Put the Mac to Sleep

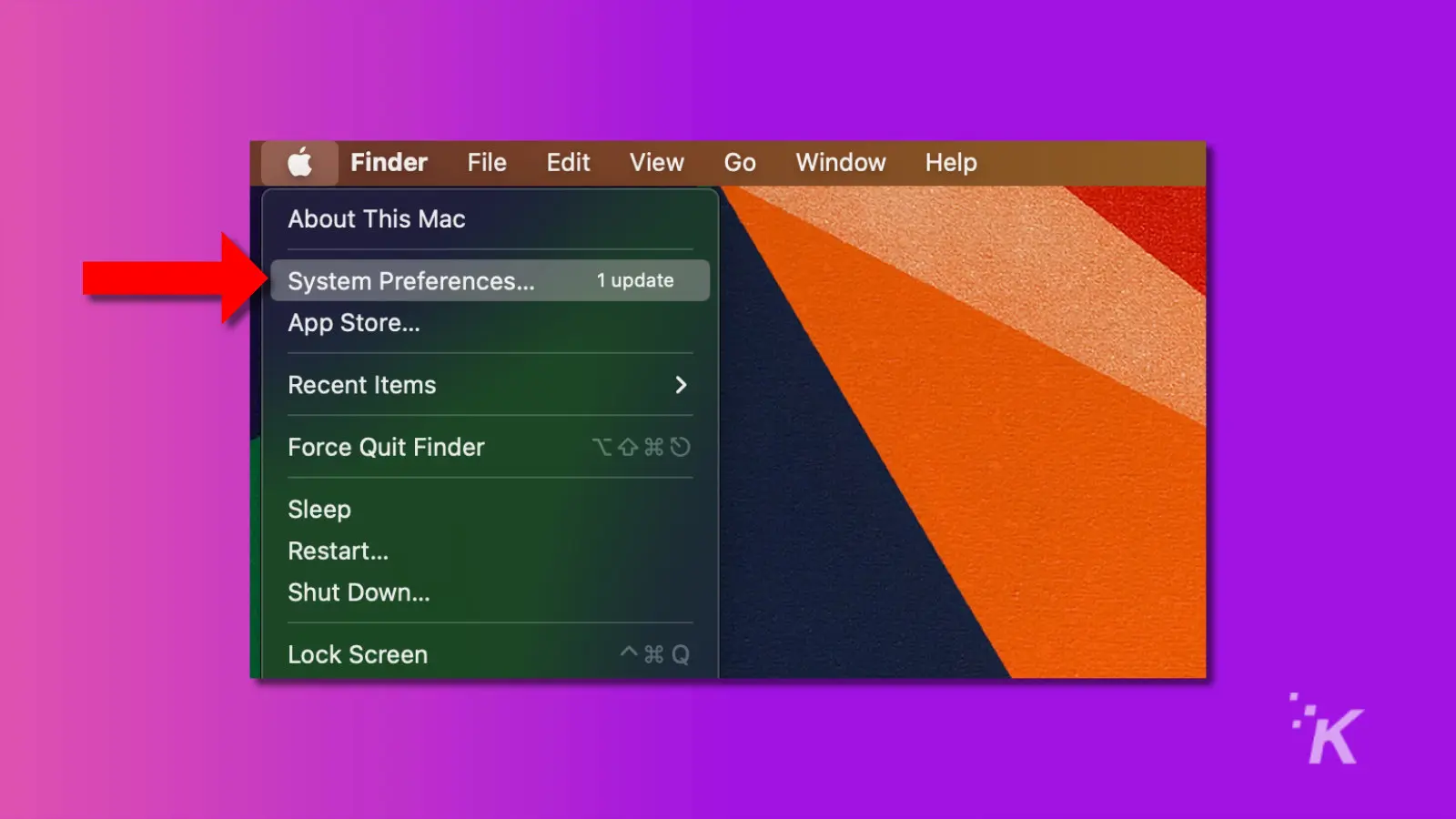click(490, 510)
